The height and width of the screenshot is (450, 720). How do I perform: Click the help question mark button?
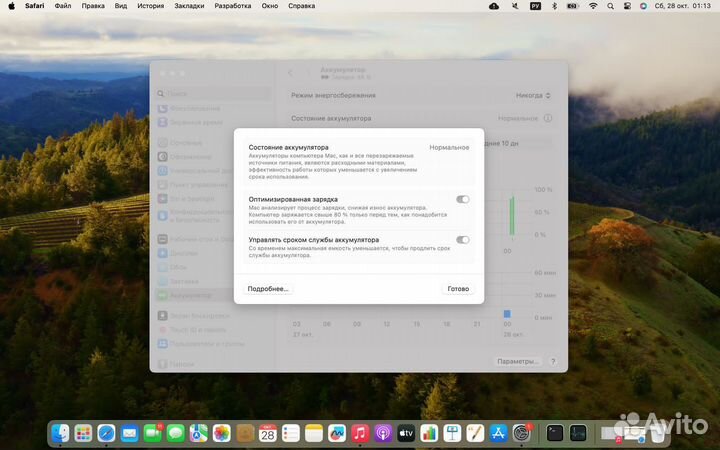(x=553, y=361)
